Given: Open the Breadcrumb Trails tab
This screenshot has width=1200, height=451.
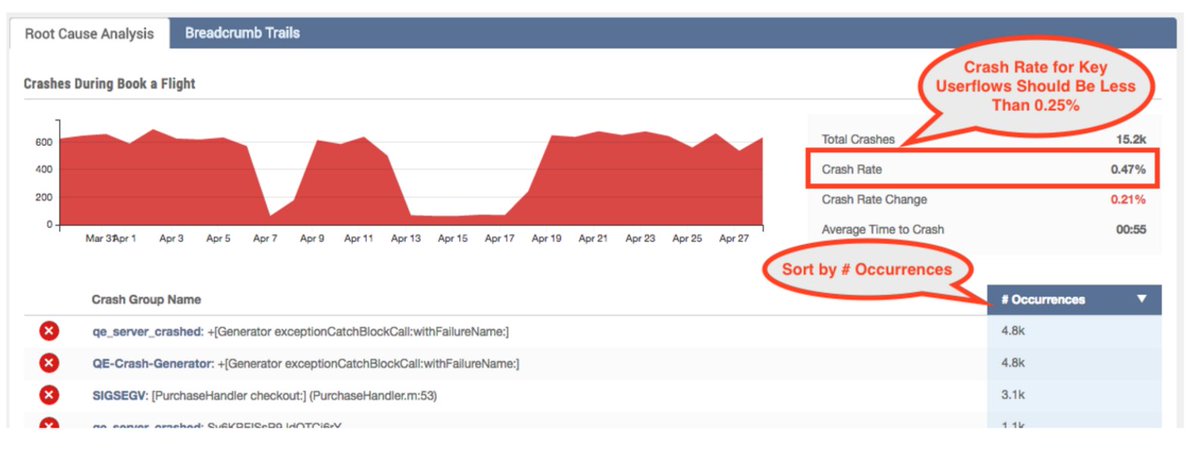Looking at the screenshot, I should (242, 33).
